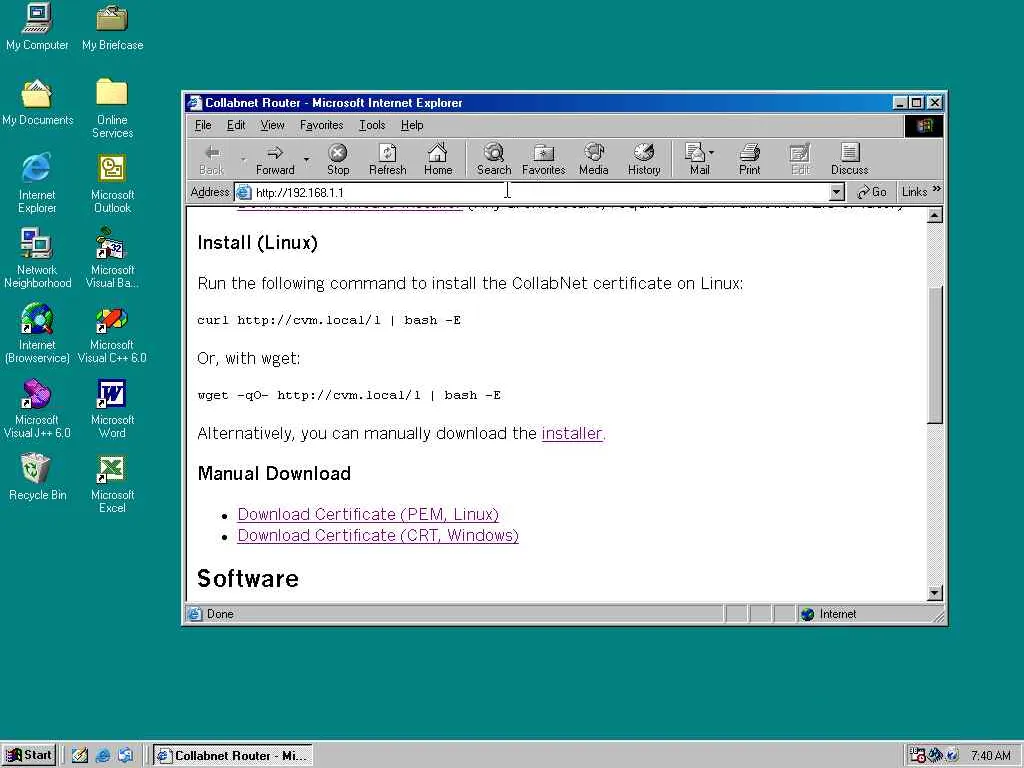Go to the Home page
This screenshot has height=768, width=1024.
point(438,160)
